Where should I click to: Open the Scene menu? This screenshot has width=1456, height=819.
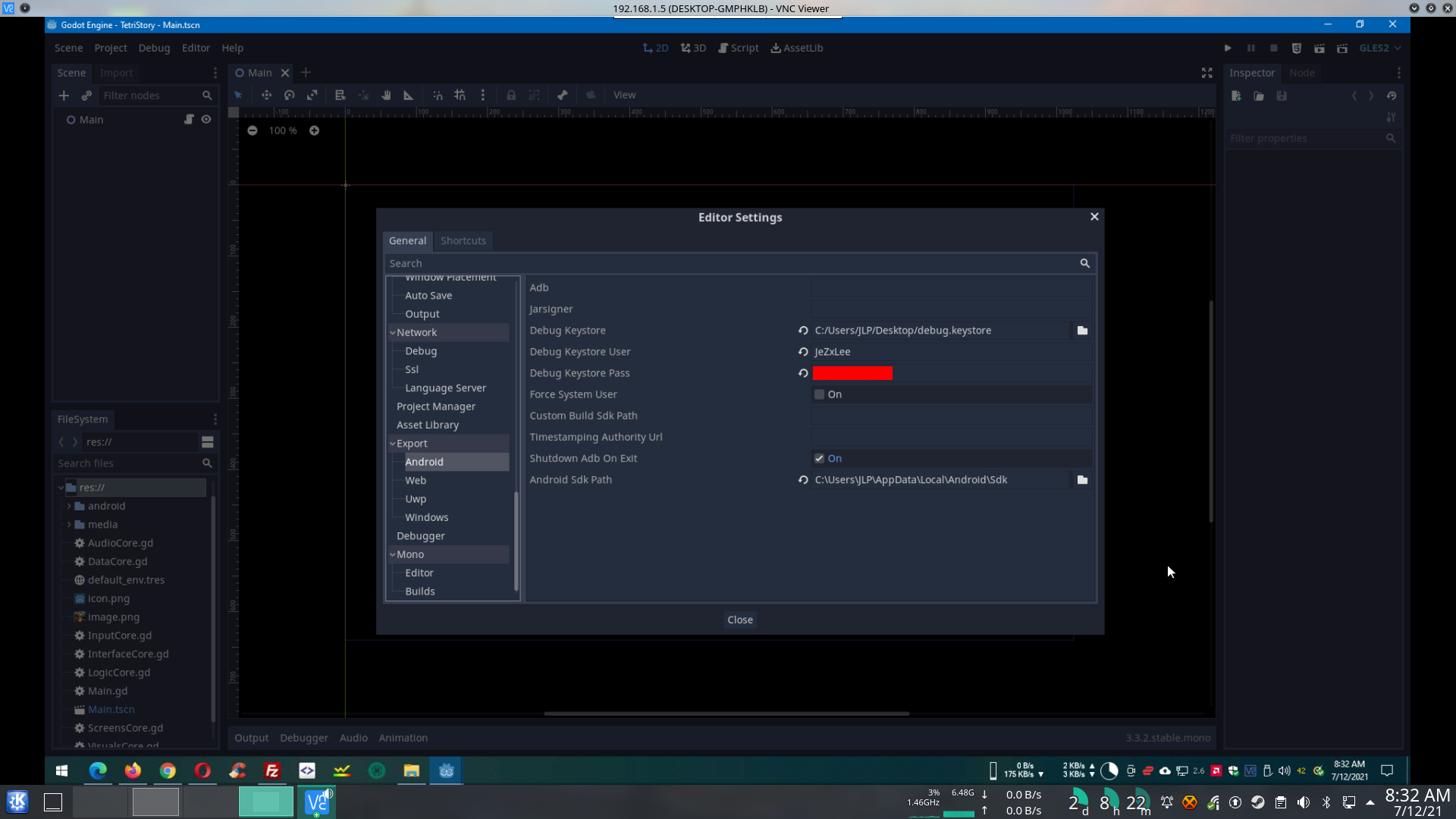[x=68, y=48]
